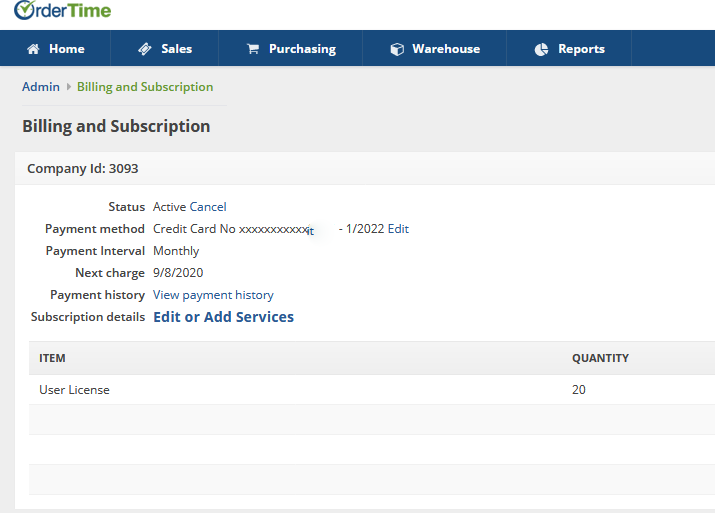Click the Active status text
The height and width of the screenshot is (513, 715).
point(169,207)
